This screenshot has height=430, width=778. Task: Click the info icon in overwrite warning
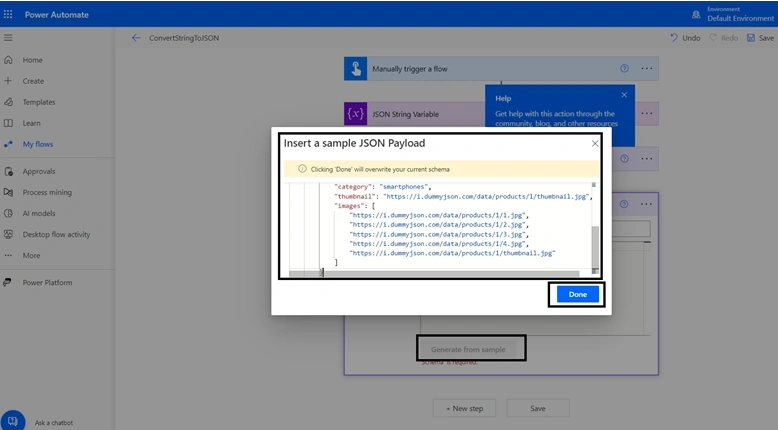pos(302,169)
